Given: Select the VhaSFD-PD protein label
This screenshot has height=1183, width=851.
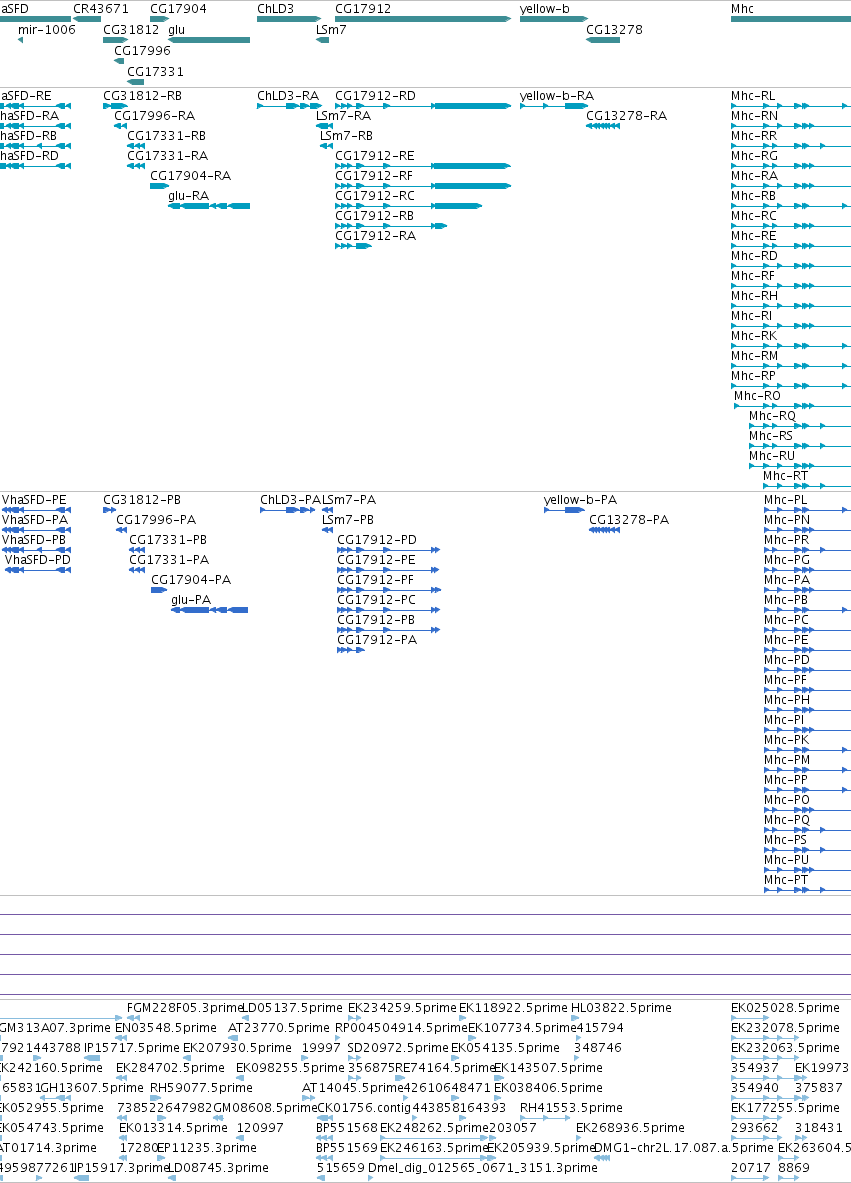Looking at the screenshot, I should click(38, 560).
